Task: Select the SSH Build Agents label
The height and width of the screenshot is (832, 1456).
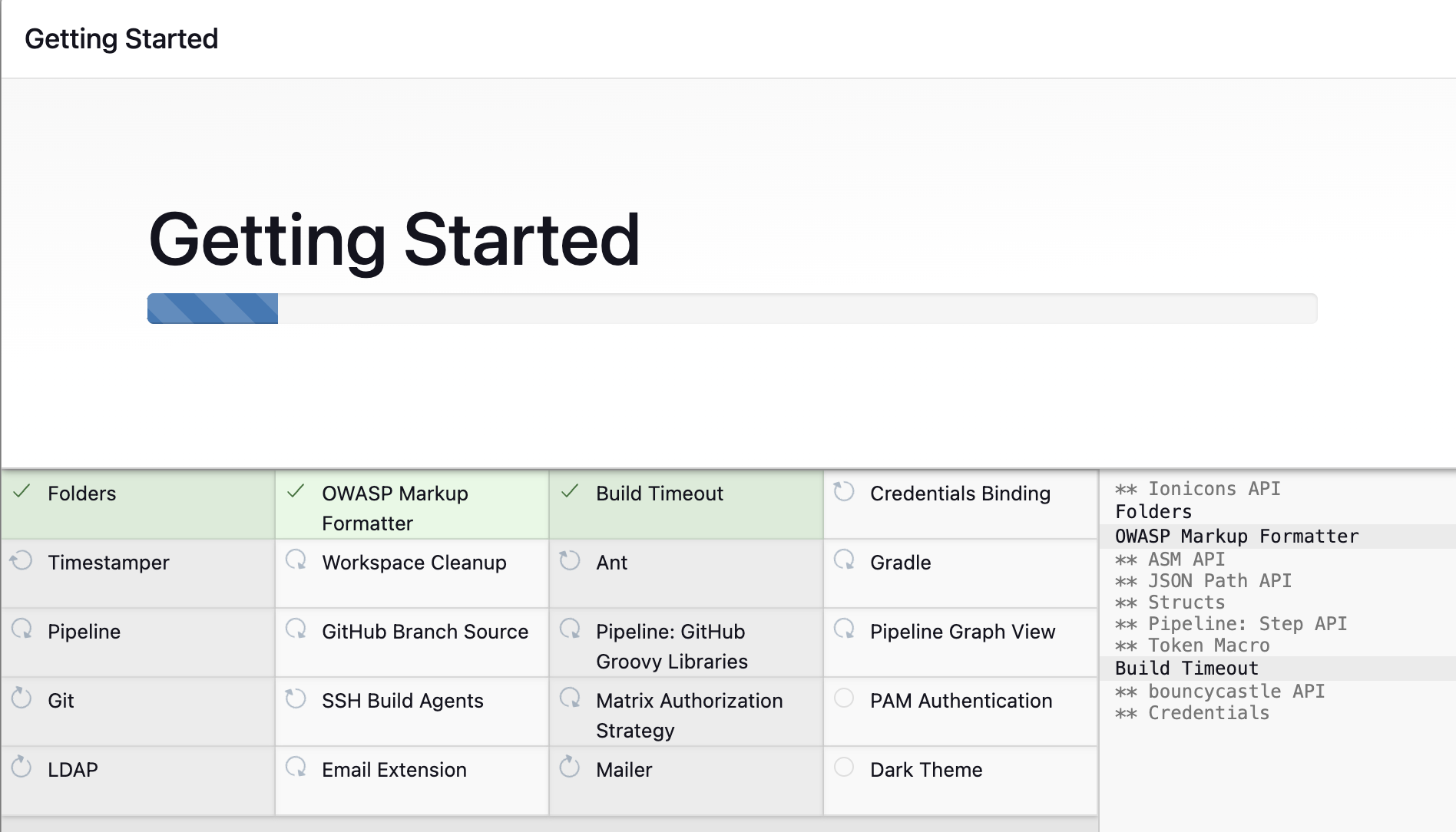Action: (402, 701)
